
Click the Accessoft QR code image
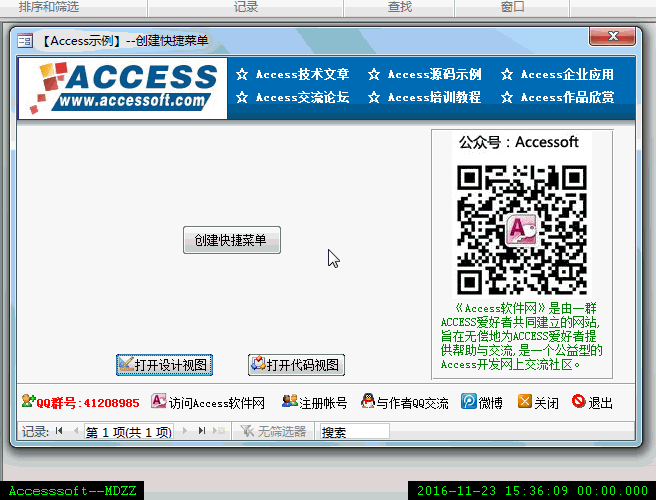(522, 230)
